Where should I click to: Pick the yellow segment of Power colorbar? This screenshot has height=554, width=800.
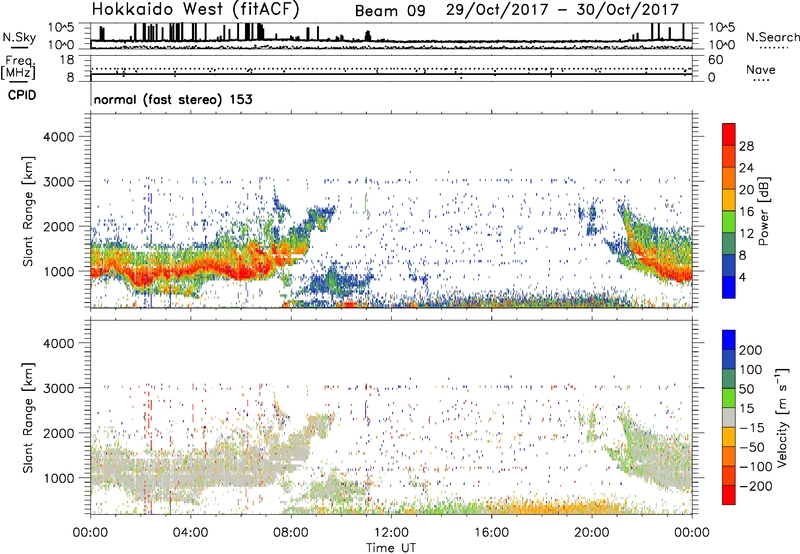729,201
